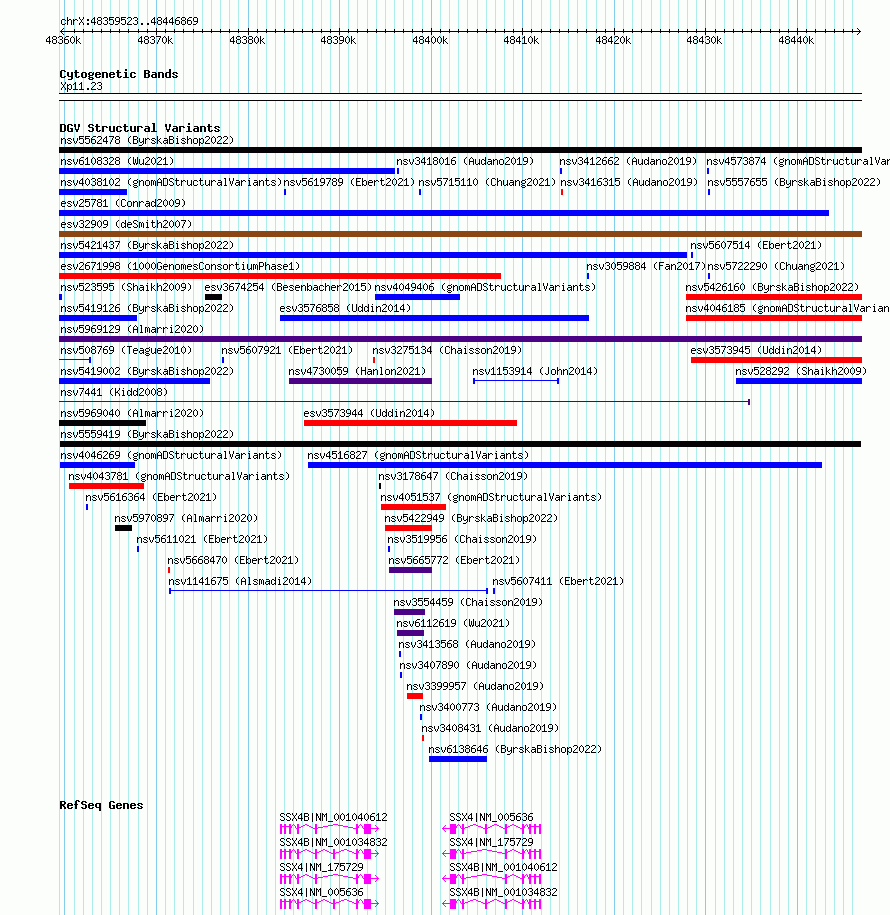Open esv2671998 (1000GenomesConsortiumPhase1) label
This screenshot has height=915, width=890.
tap(180, 267)
